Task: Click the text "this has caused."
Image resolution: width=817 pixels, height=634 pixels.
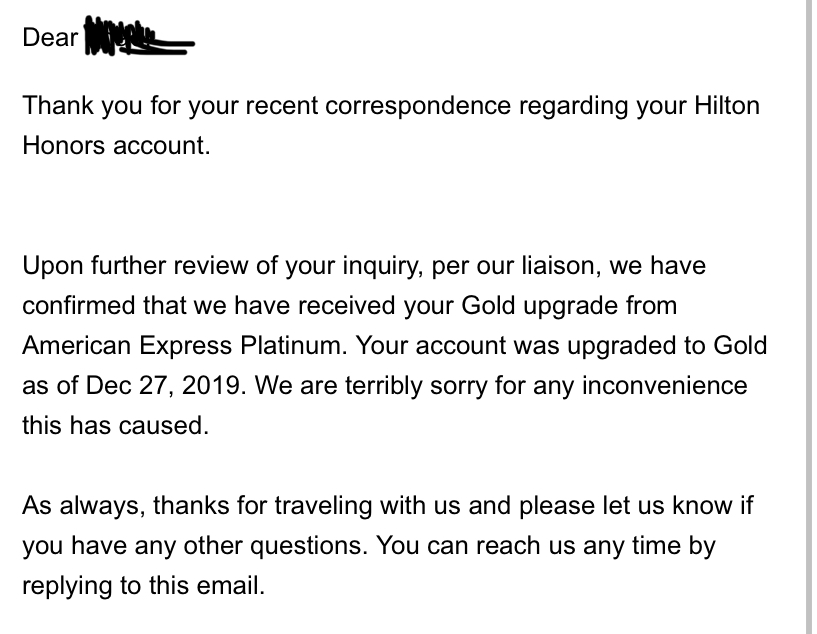Action: tap(115, 424)
